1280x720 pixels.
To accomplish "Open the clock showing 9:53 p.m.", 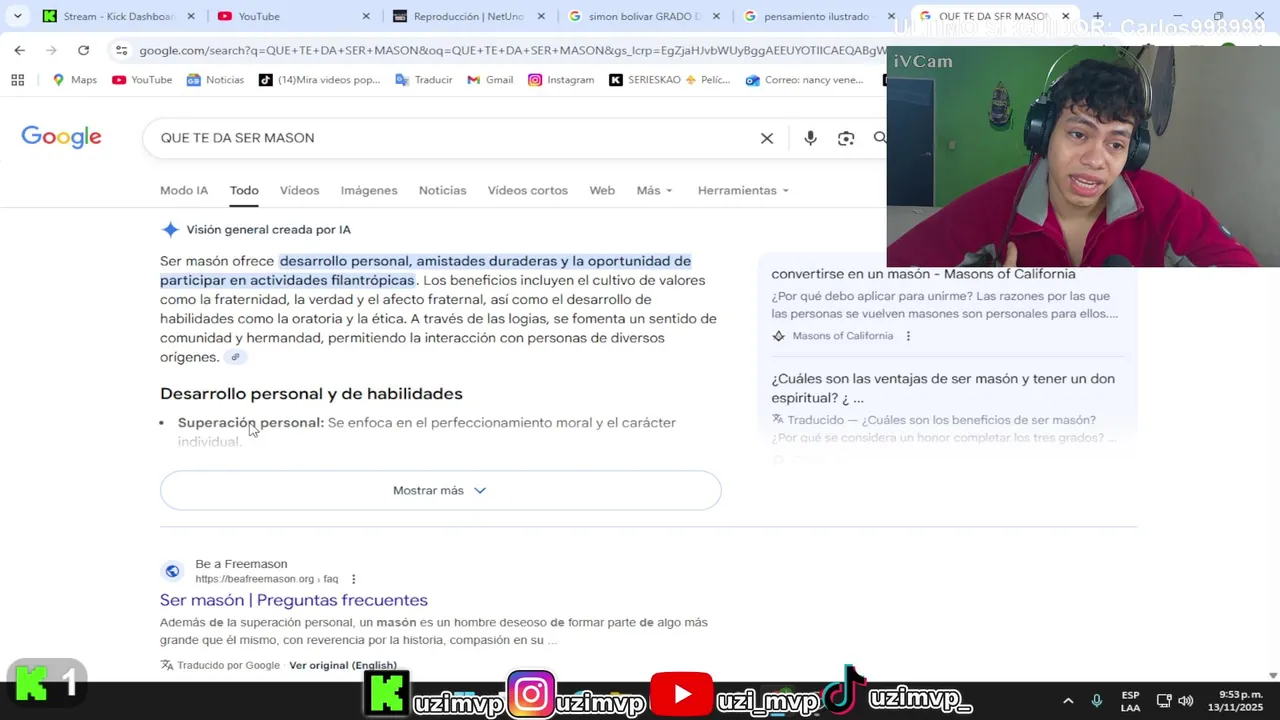I will click(1234, 701).
